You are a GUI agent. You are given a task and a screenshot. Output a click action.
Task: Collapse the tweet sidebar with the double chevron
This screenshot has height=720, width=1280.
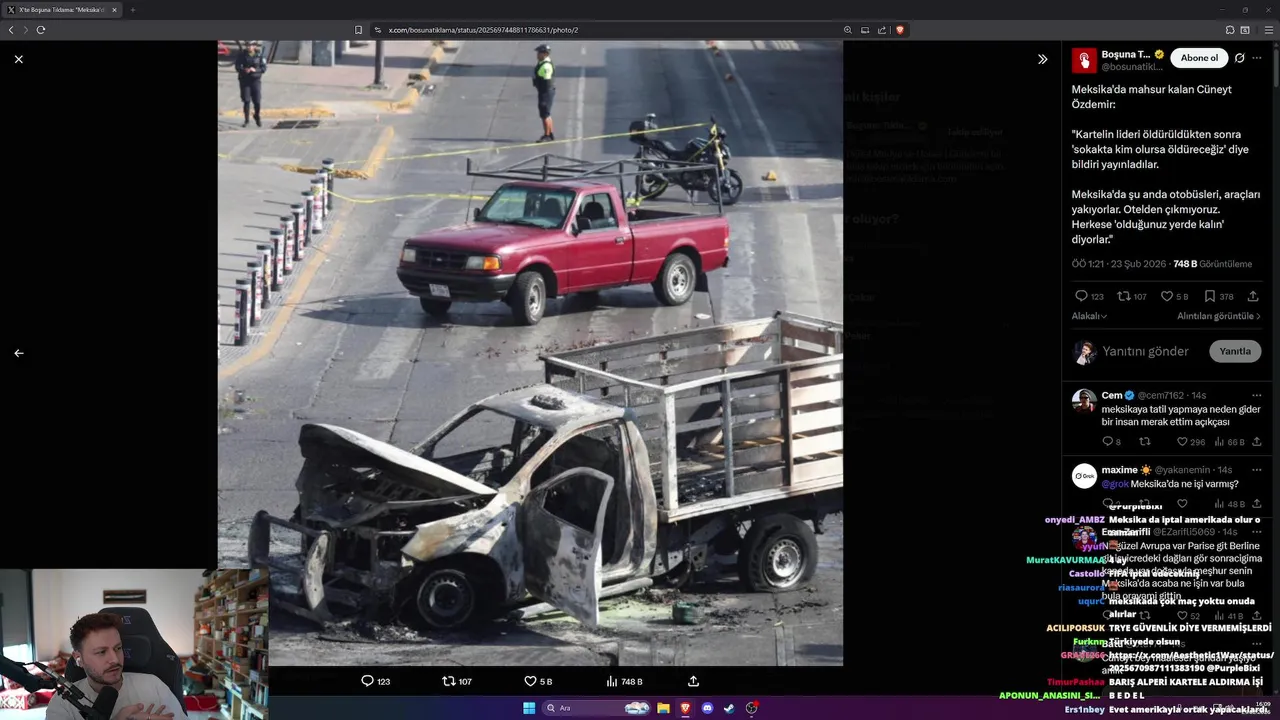(1042, 59)
